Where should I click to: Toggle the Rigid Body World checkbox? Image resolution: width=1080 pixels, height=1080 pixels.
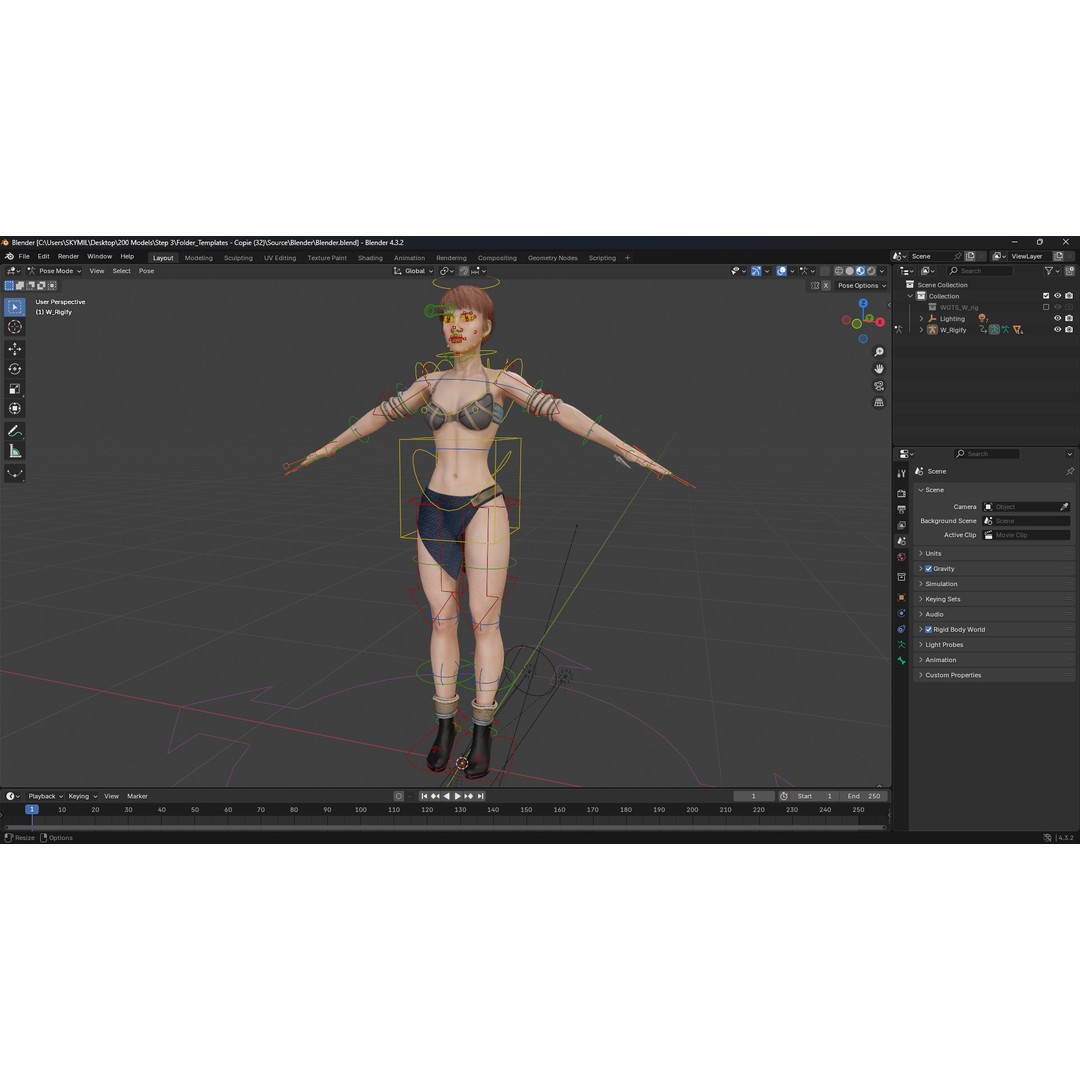(928, 630)
